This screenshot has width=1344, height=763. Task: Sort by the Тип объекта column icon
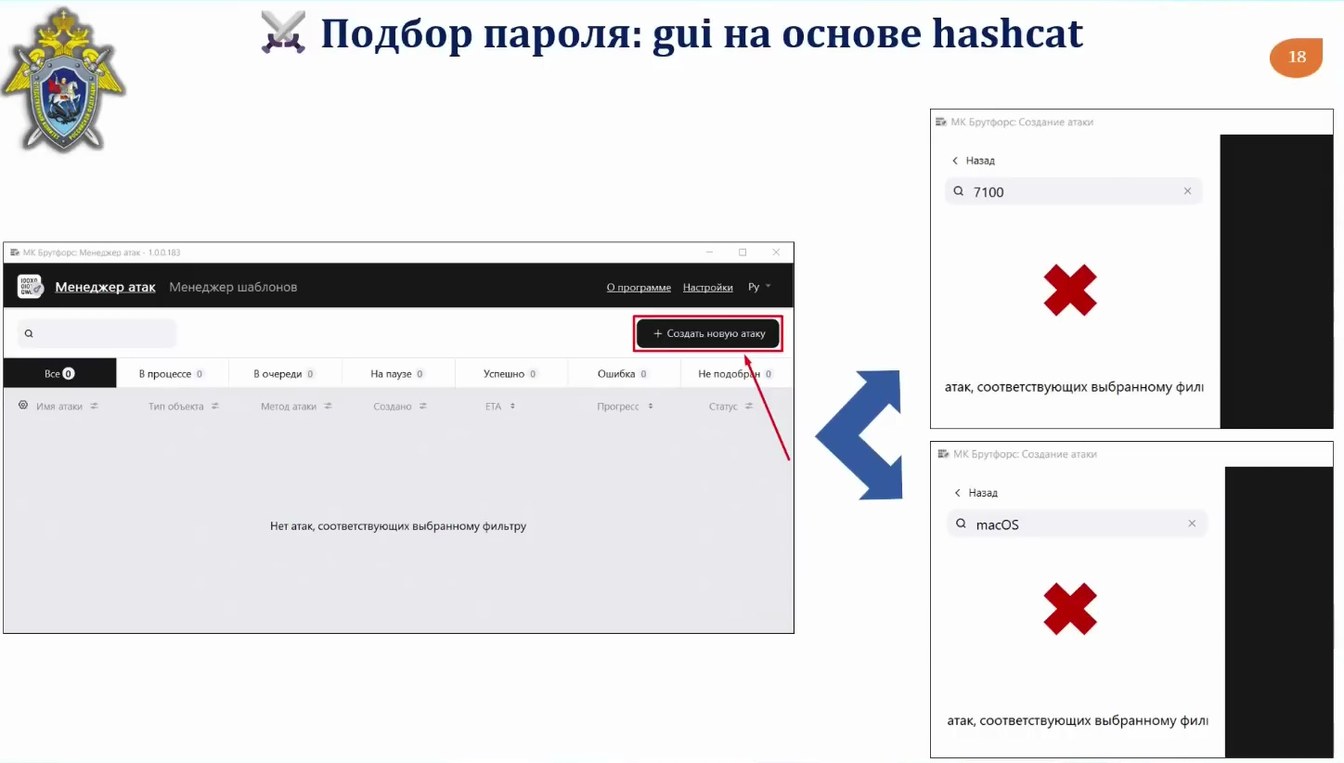[215, 406]
